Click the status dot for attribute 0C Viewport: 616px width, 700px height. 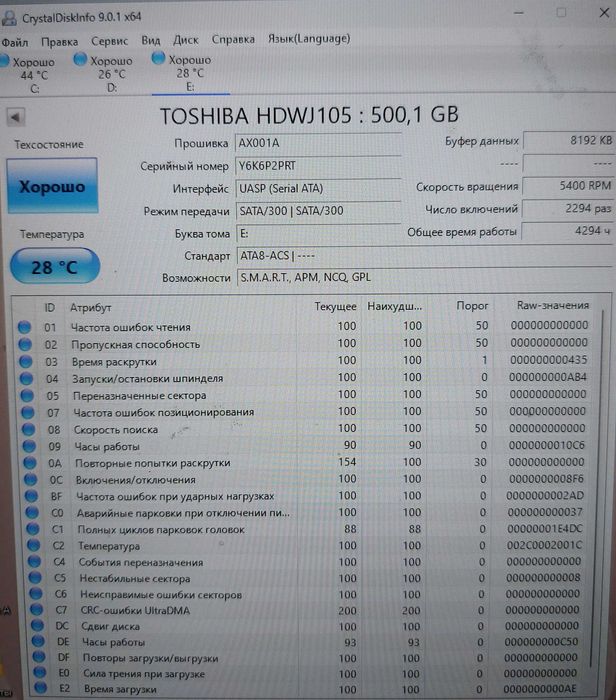click(30, 479)
